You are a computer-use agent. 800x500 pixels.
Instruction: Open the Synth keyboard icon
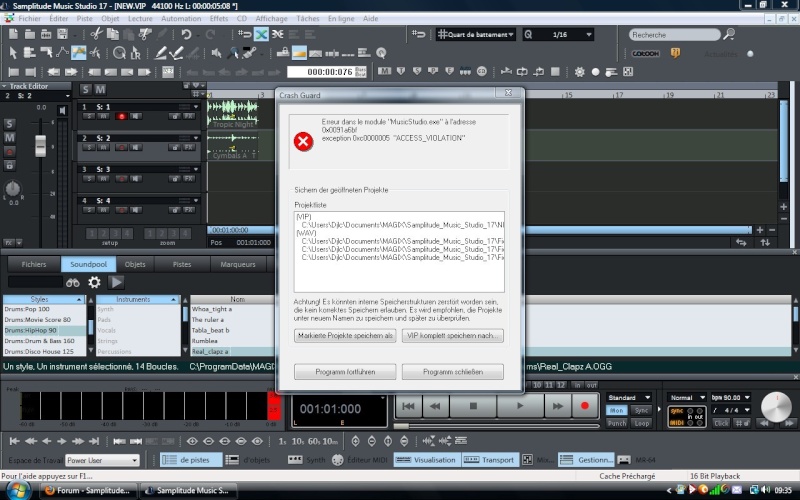pos(295,460)
